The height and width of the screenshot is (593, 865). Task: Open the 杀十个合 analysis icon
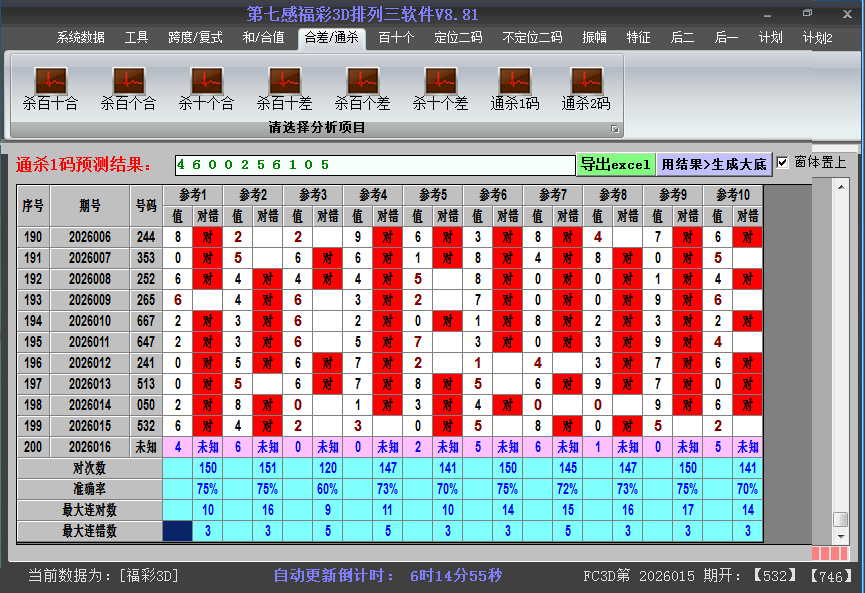pyautogui.click(x=206, y=88)
